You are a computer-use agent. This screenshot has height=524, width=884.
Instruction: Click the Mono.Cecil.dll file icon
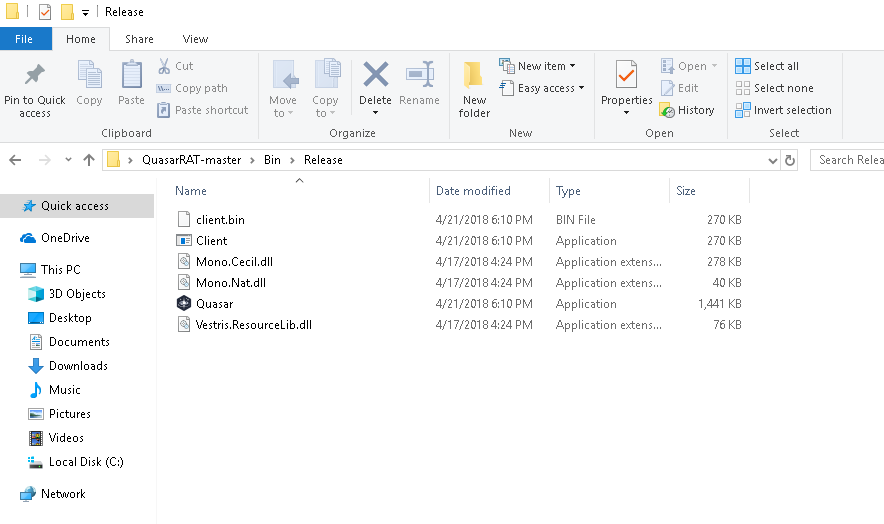(x=184, y=262)
